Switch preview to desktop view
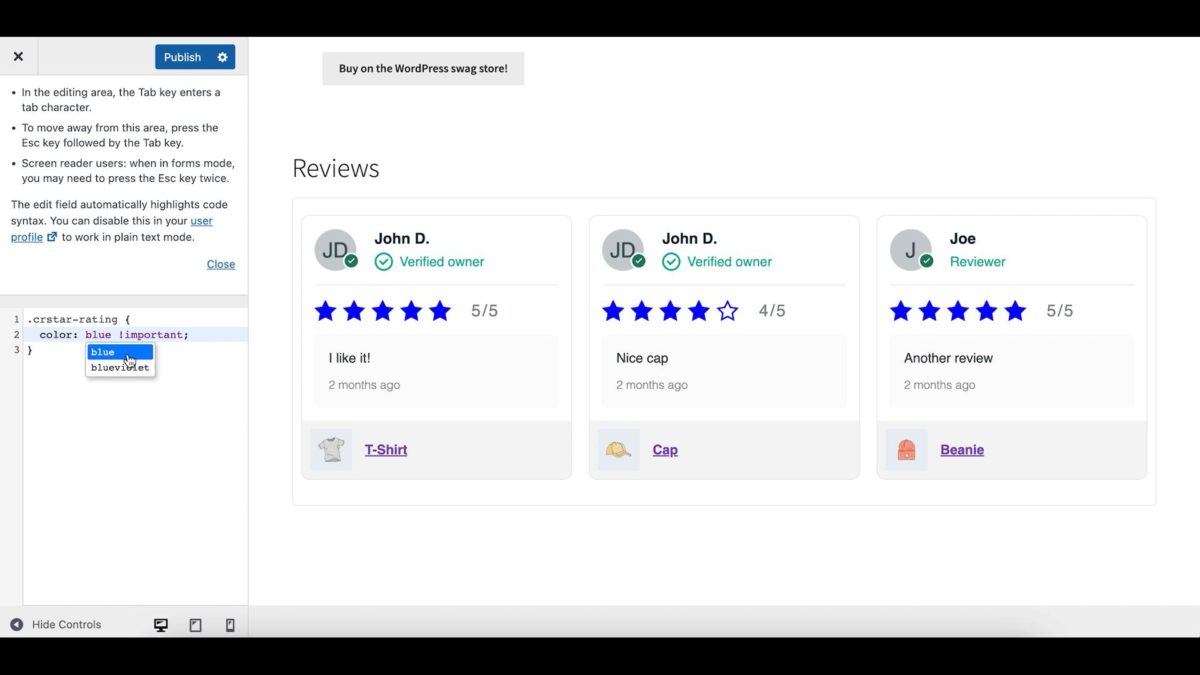Image resolution: width=1200 pixels, height=675 pixels. point(160,624)
